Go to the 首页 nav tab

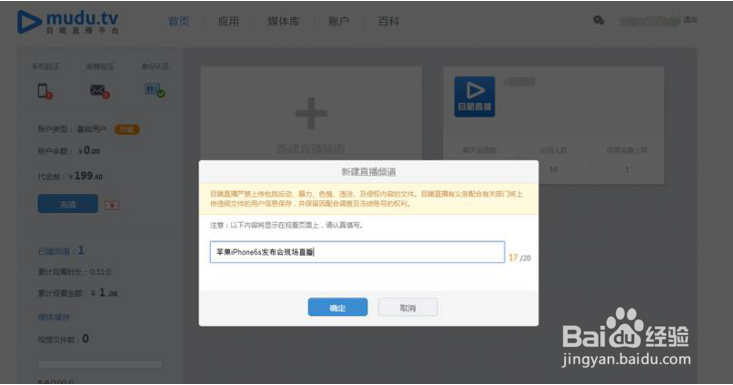[x=179, y=21]
